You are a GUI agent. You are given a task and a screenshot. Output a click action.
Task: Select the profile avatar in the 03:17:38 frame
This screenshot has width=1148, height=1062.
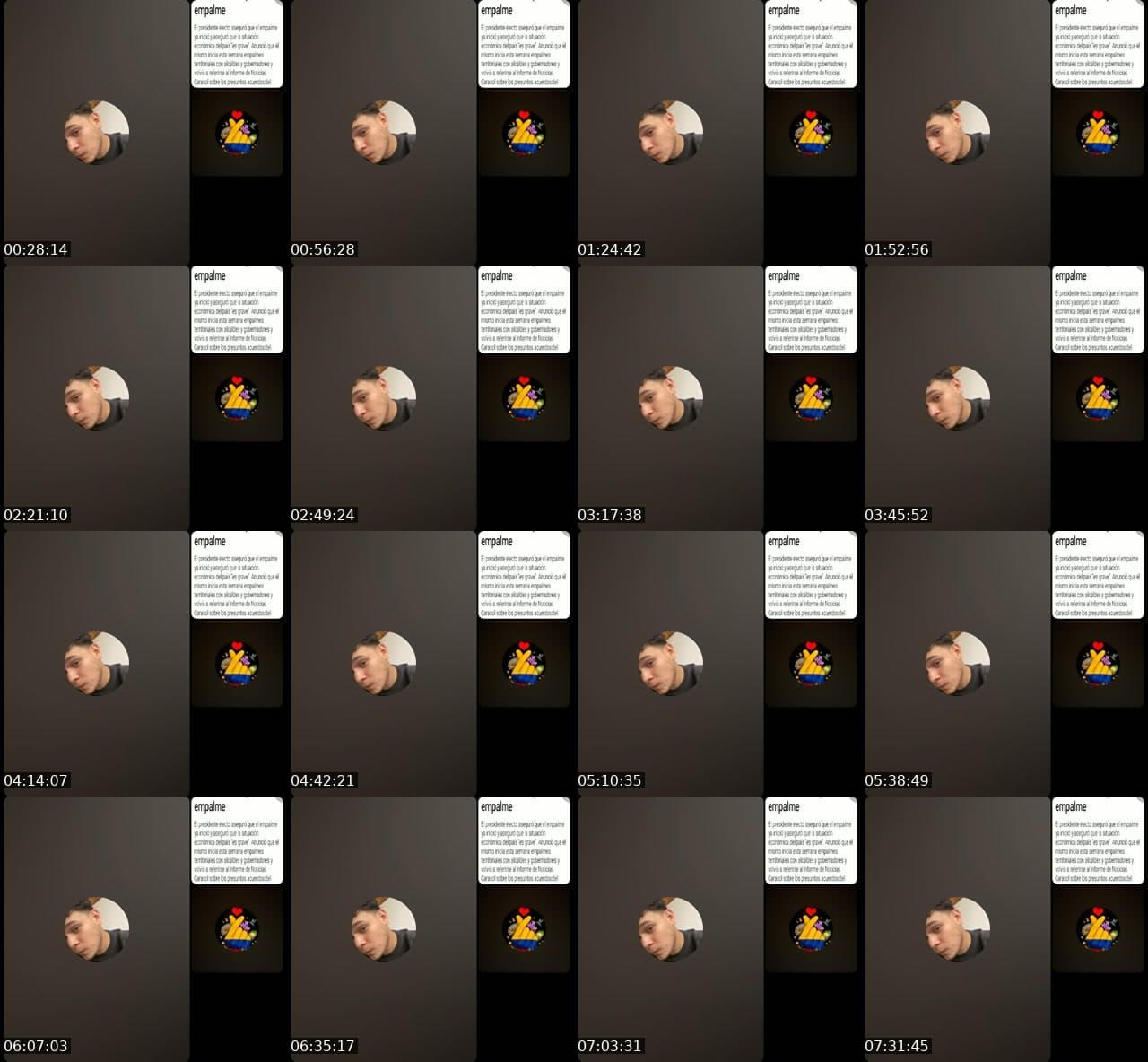(x=671, y=398)
